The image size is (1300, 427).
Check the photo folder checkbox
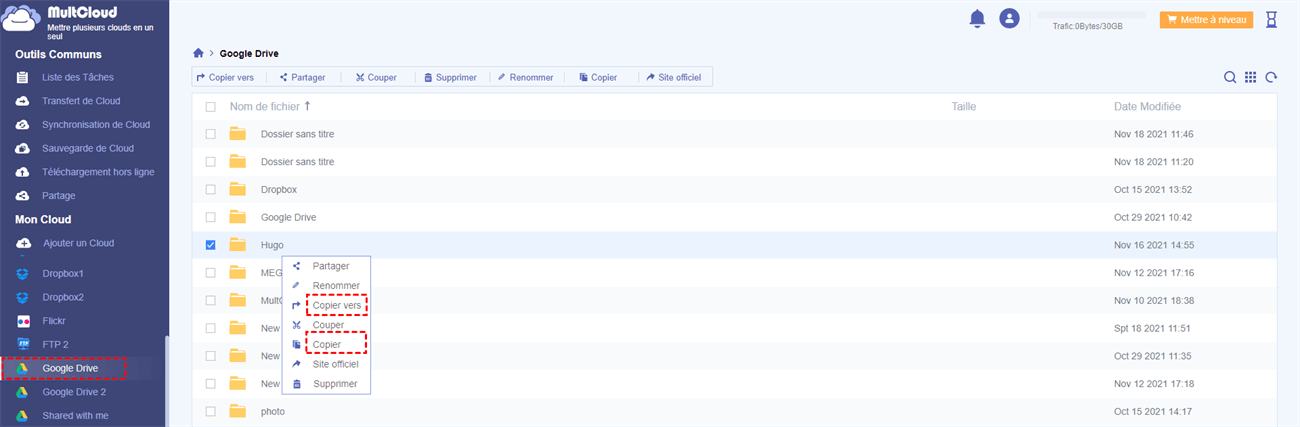pyautogui.click(x=210, y=411)
